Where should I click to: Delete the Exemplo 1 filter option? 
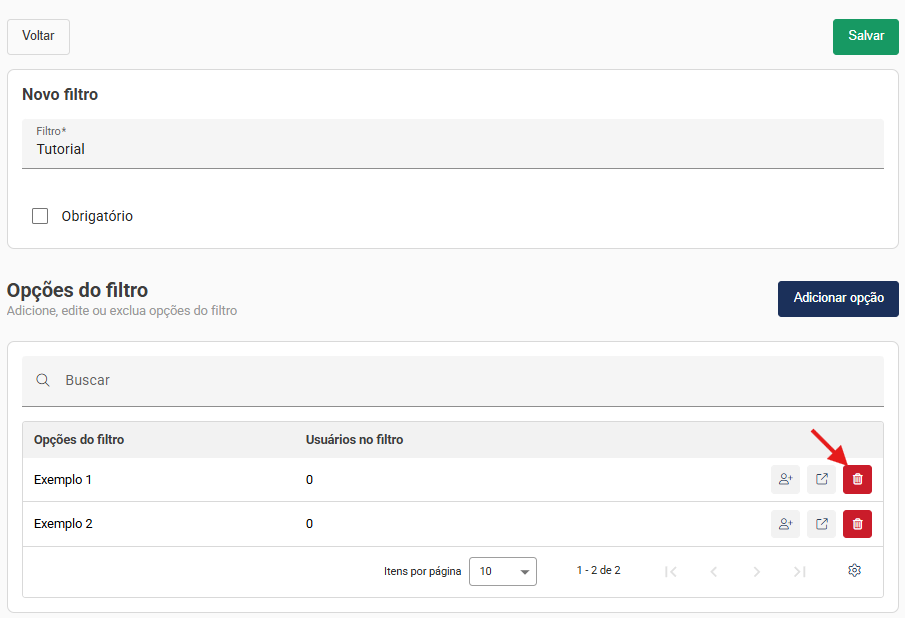pos(857,480)
